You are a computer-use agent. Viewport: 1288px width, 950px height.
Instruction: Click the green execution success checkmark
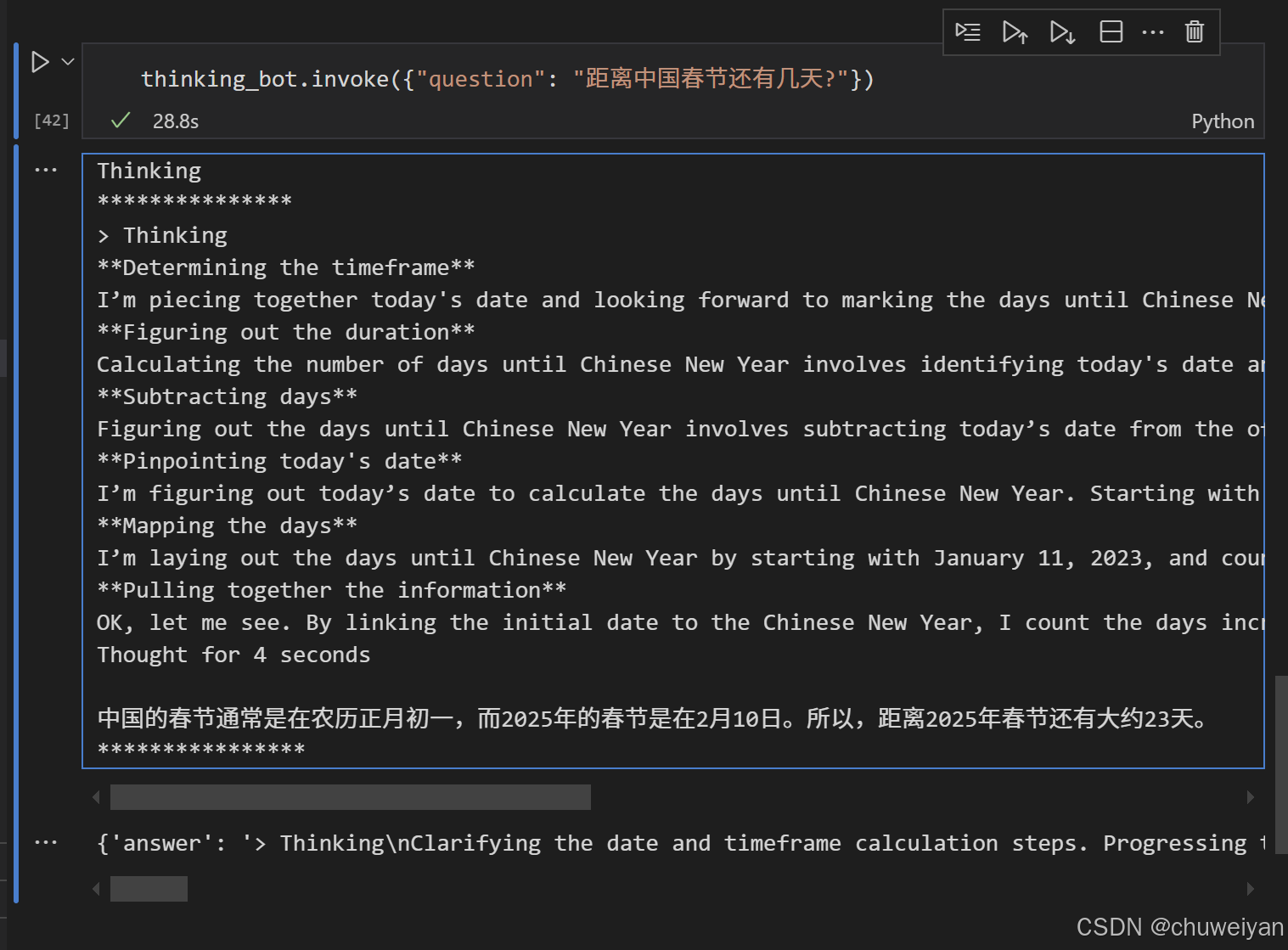[x=120, y=121]
